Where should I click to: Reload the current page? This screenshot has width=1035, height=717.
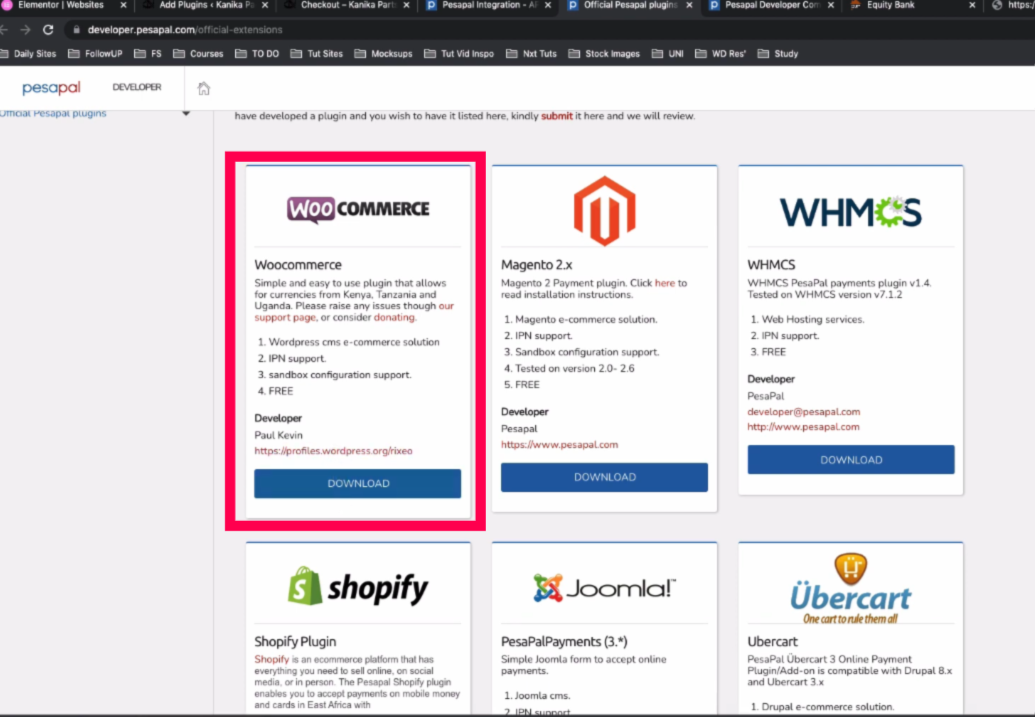48,30
